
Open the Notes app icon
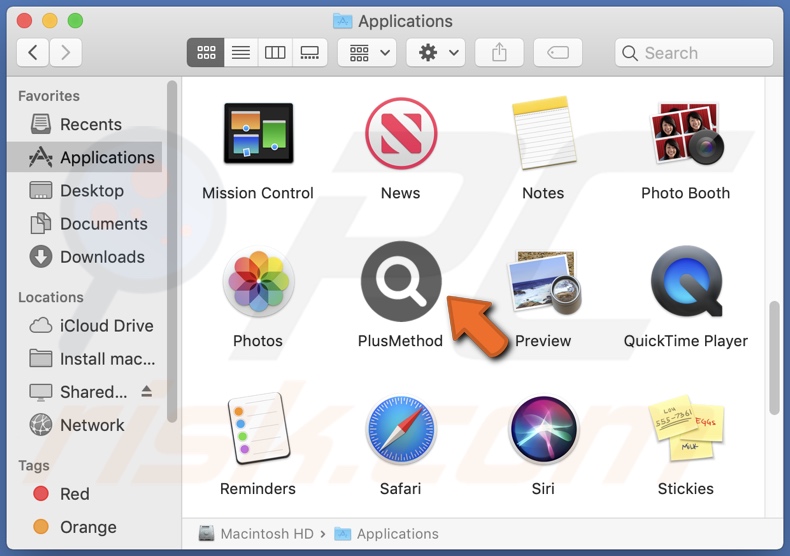tap(544, 133)
